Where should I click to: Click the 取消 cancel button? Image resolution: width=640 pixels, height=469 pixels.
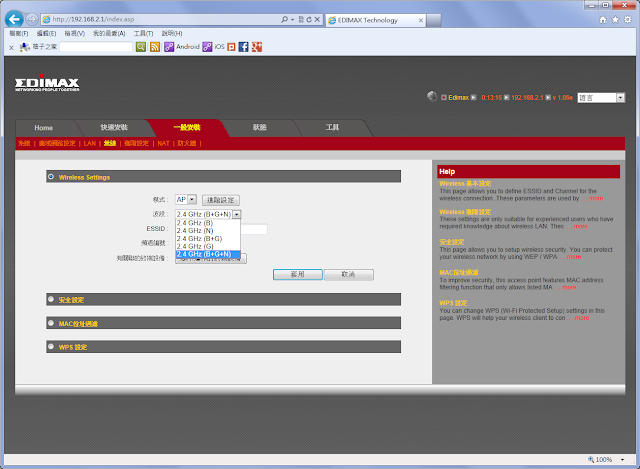pyautogui.click(x=349, y=274)
